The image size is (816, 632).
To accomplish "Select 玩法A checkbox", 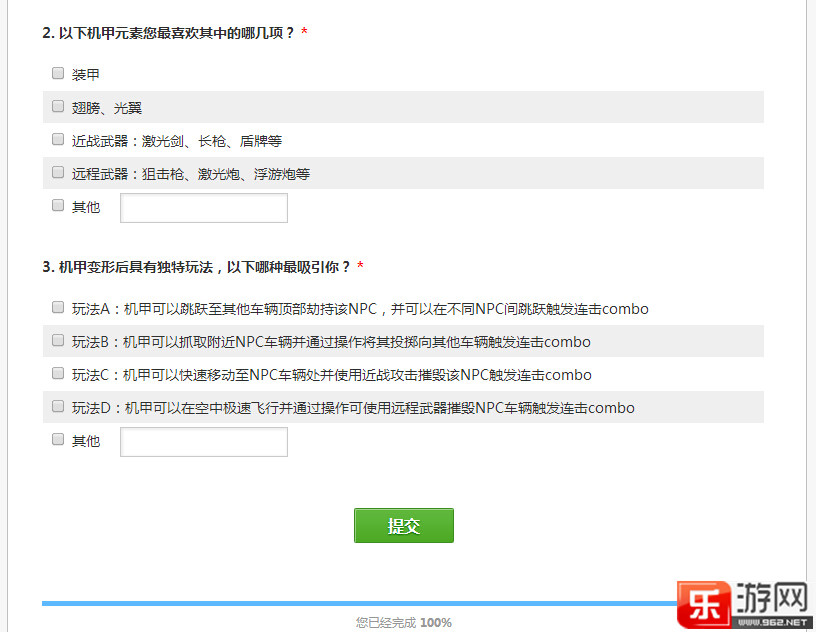I will pos(58,307).
